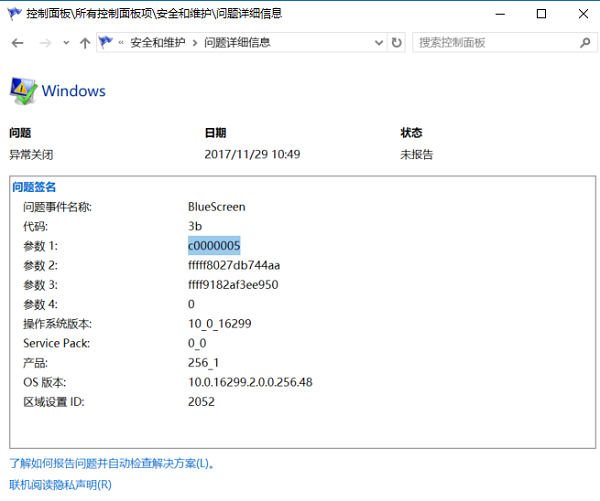Open the 安全和维护 breadcrumb
The width and height of the screenshot is (600, 501).
pos(158,42)
